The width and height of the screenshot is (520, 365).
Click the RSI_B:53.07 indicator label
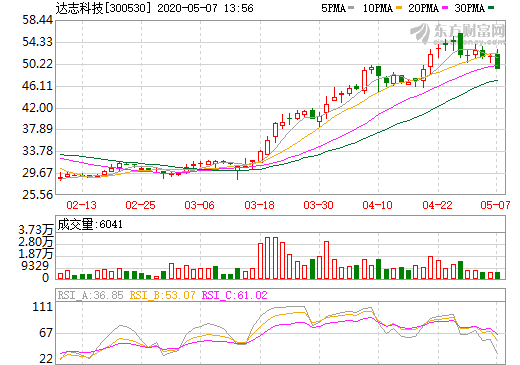(162, 295)
